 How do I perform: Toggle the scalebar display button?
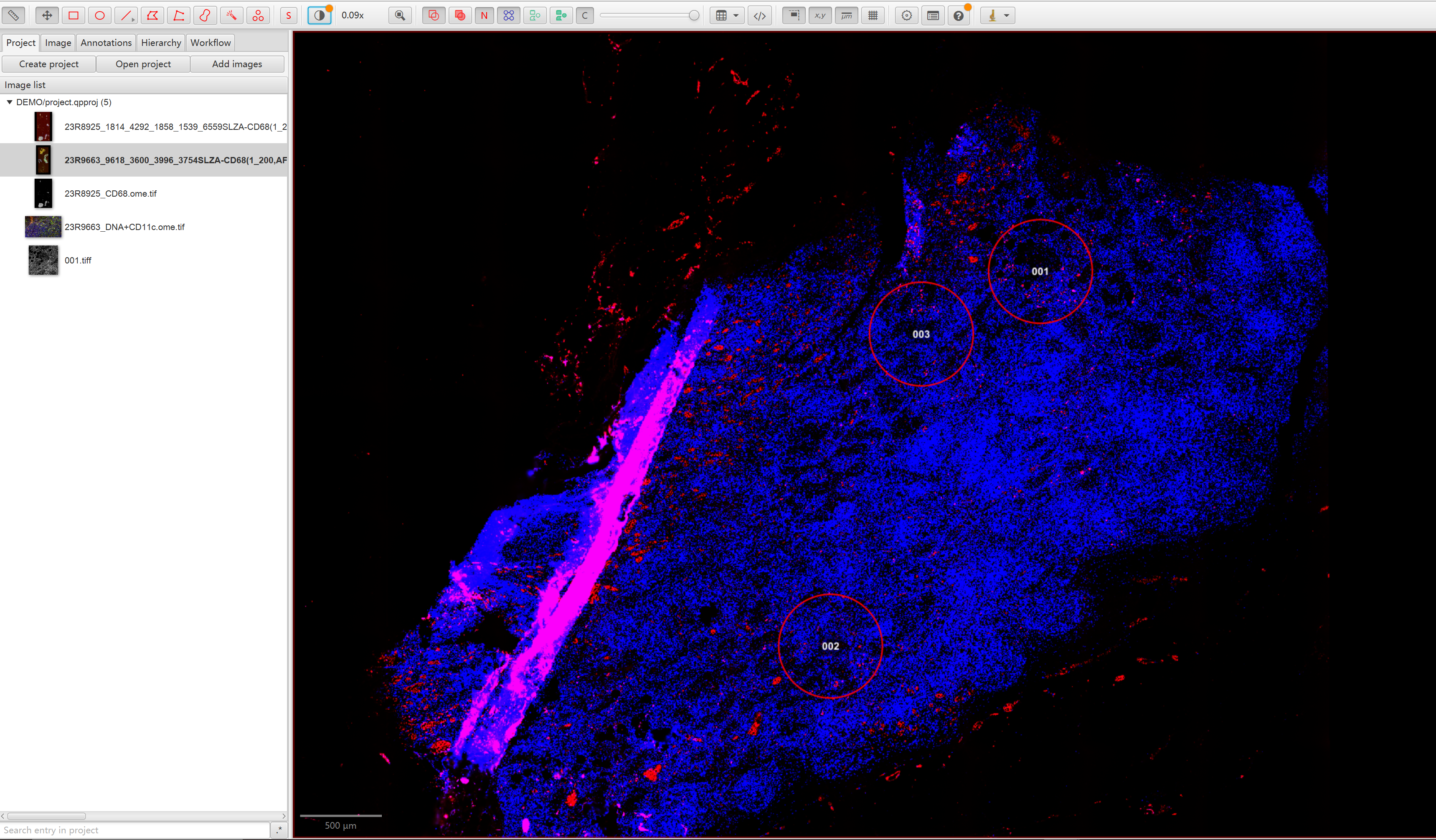(847, 15)
